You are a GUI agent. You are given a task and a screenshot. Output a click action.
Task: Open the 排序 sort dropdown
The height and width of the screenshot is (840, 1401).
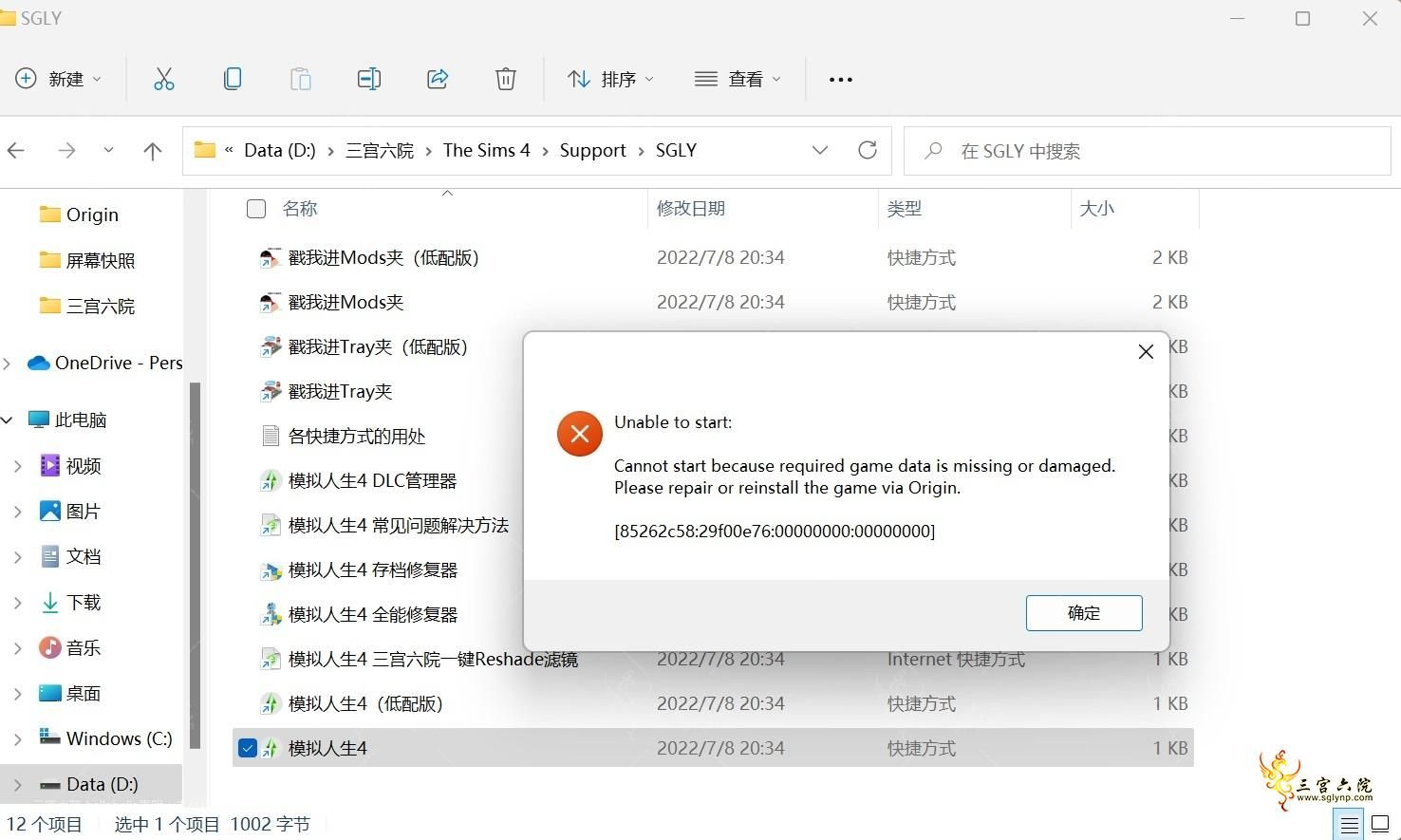[x=610, y=79]
